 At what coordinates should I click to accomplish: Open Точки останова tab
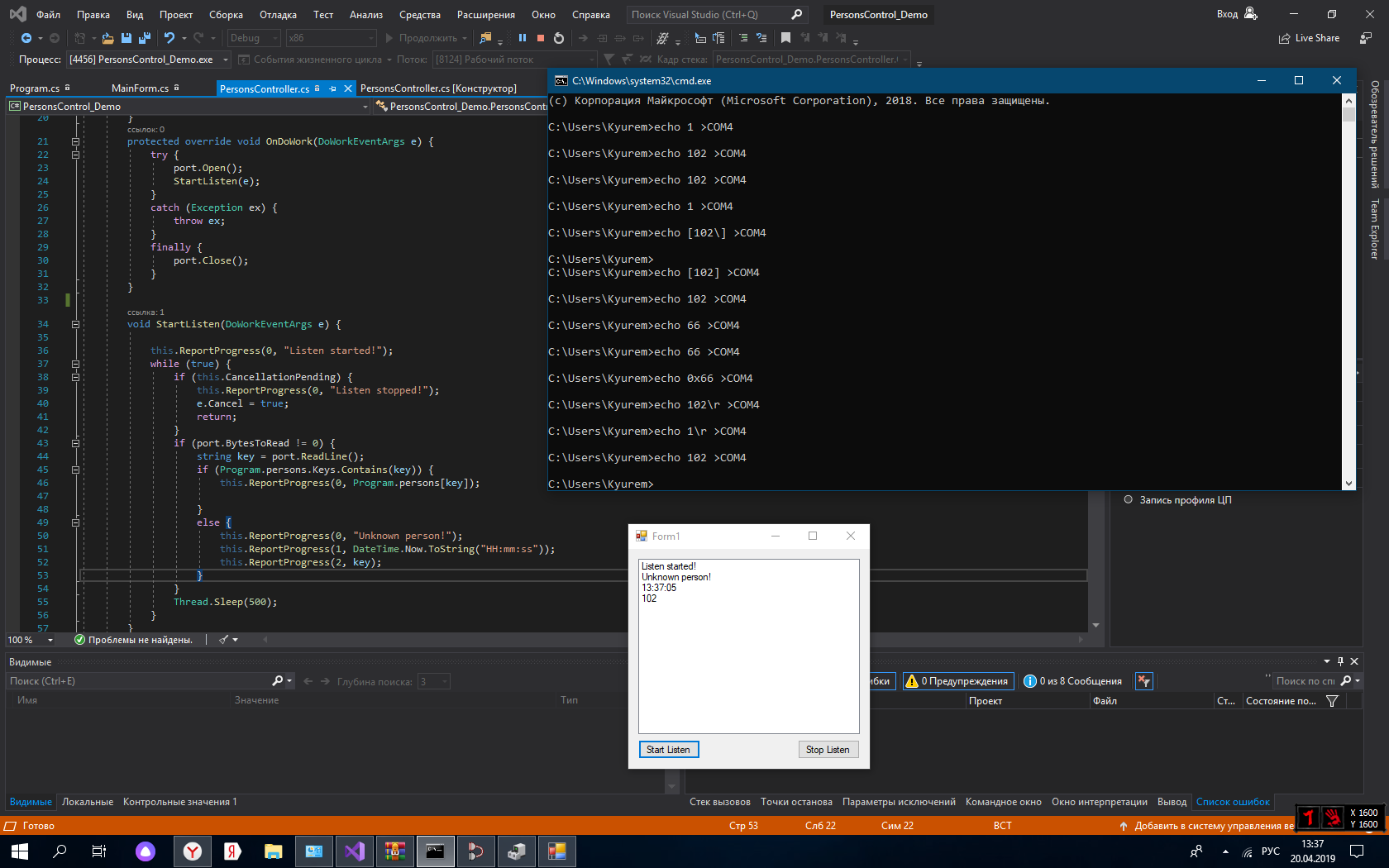click(796, 802)
